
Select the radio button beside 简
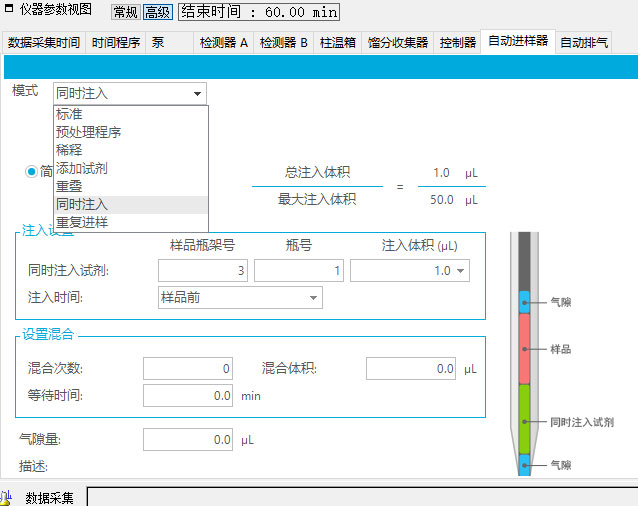31,172
